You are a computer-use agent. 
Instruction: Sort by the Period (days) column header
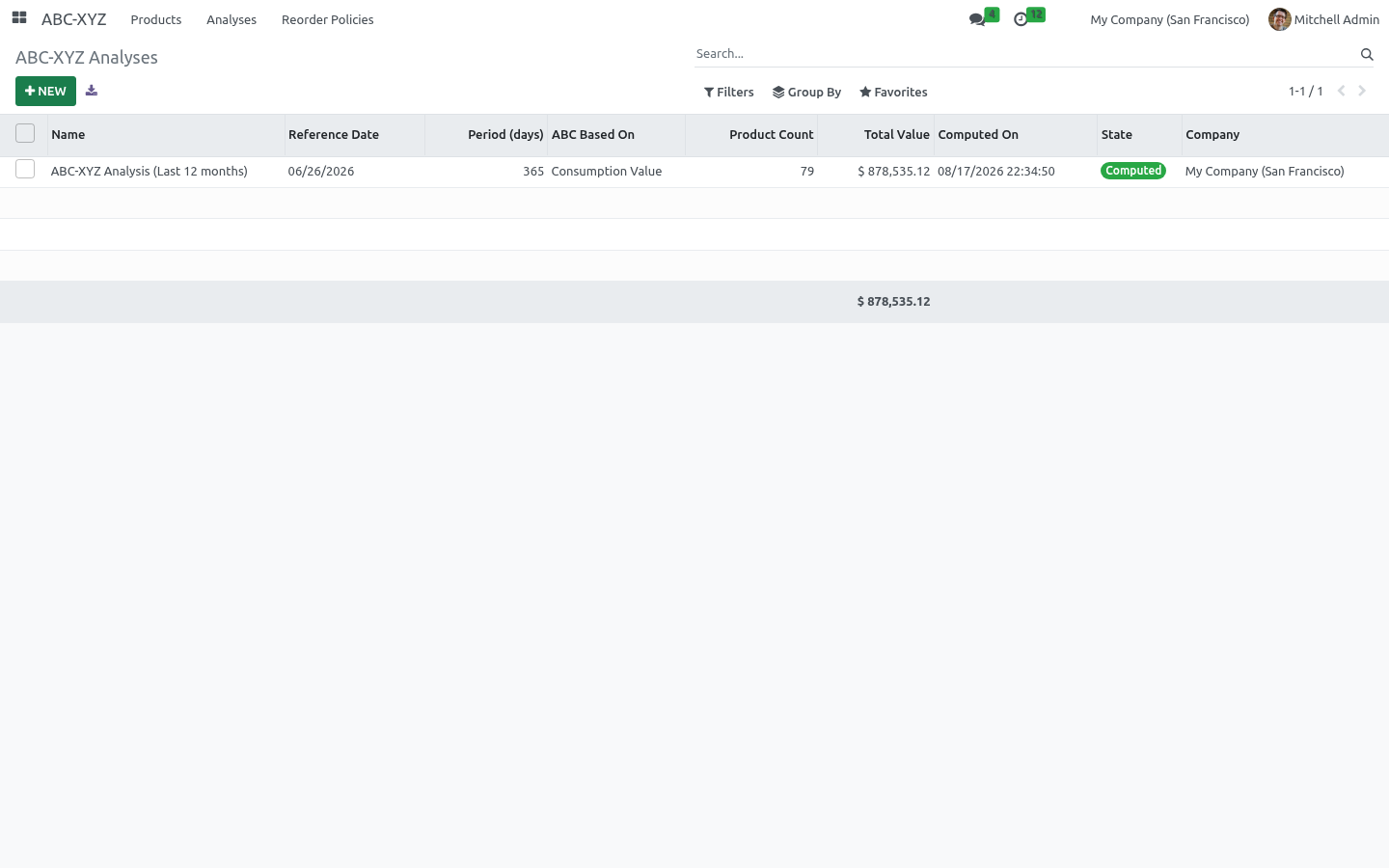coord(486,135)
